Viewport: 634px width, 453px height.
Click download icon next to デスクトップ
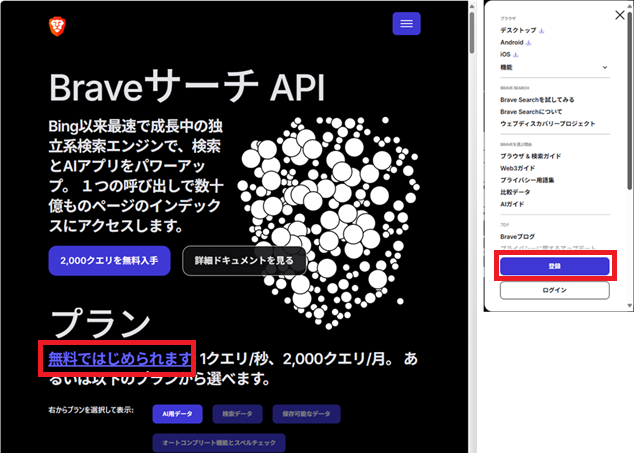(x=542, y=30)
